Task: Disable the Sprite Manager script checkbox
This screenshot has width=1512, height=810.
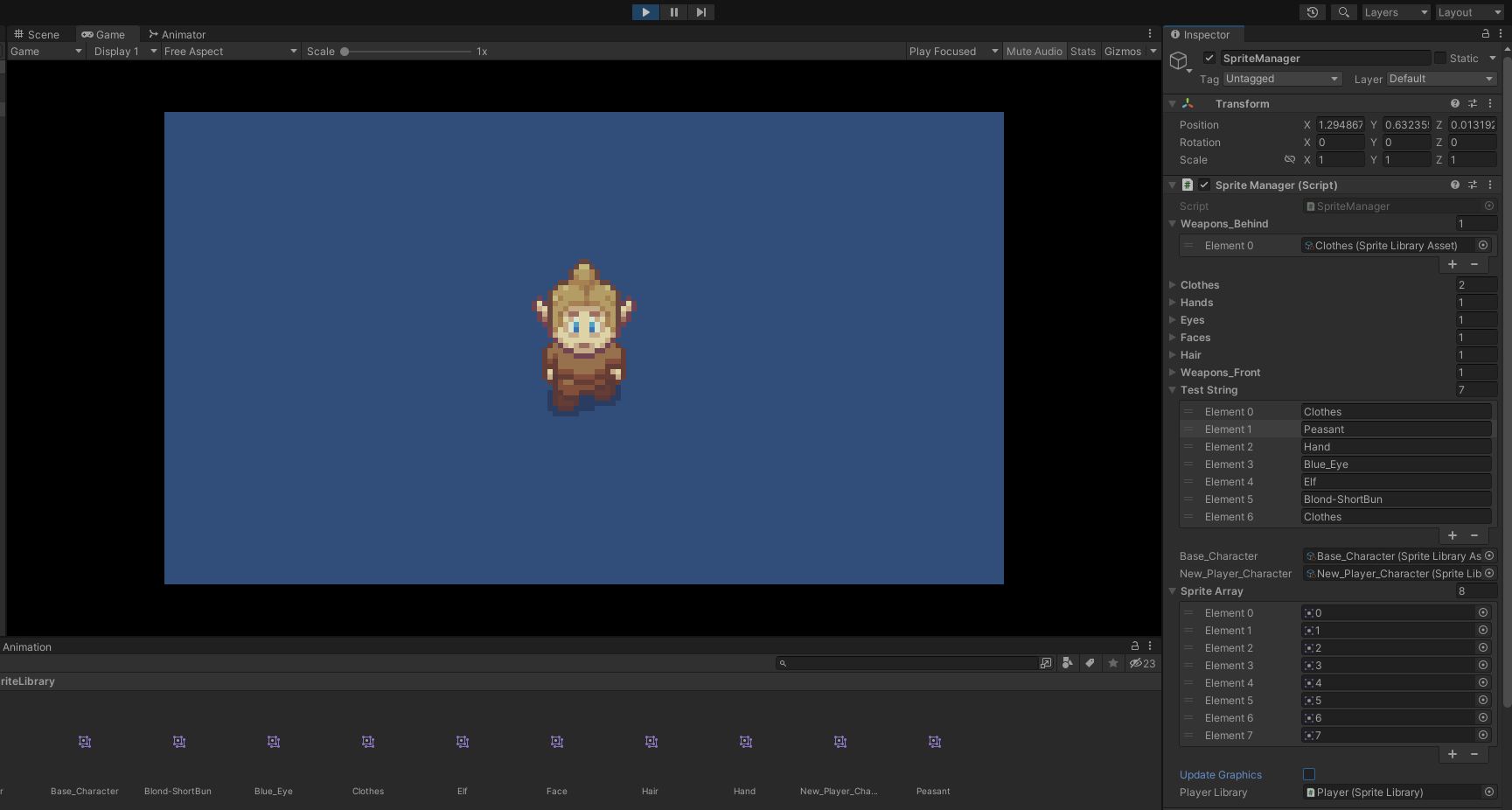Action: 1204,185
